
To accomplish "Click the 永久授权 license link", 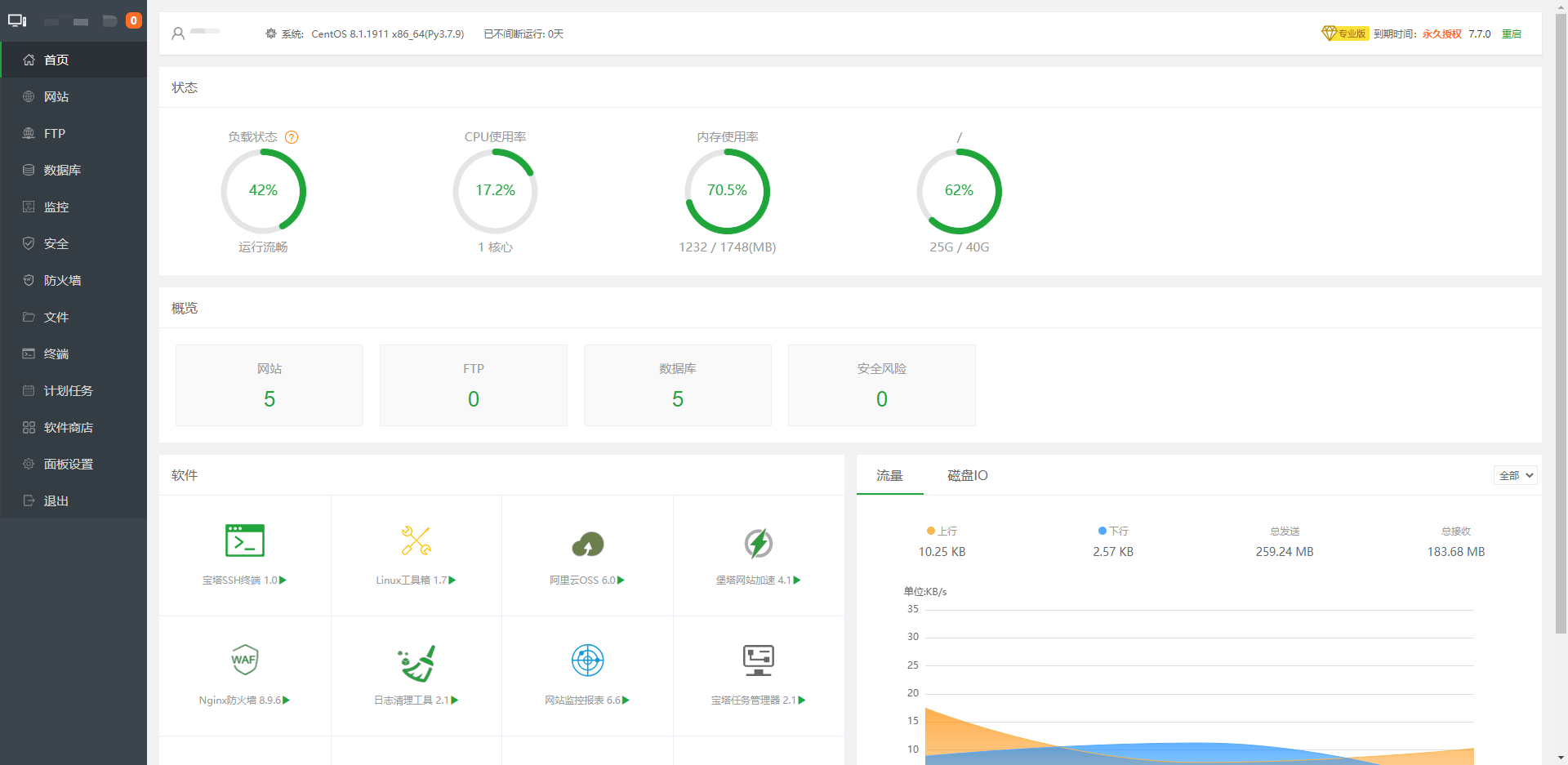I will (x=1442, y=33).
